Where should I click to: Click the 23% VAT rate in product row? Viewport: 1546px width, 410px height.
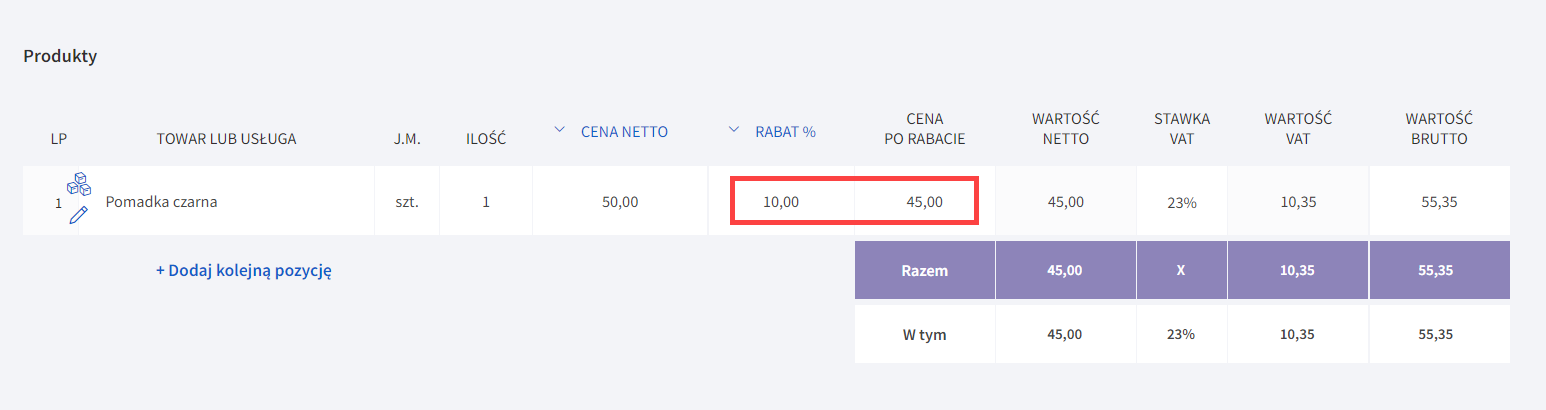[1181, 202]
